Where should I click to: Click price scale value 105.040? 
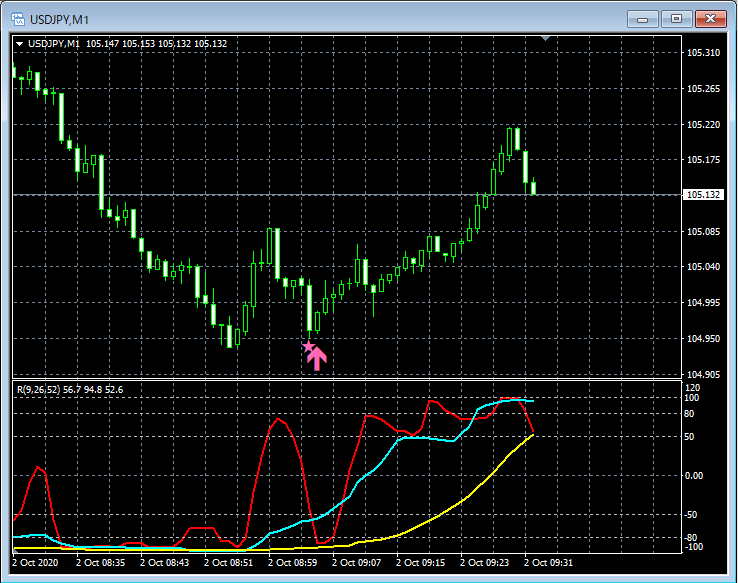(x=703, y=266)
